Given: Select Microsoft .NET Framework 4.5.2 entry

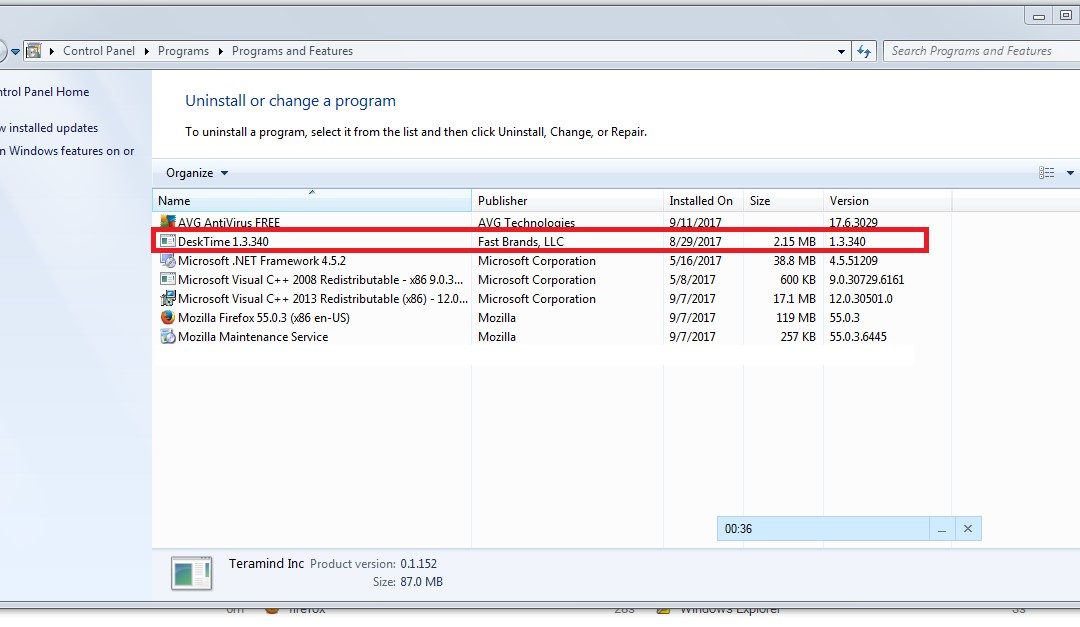Looking at the screenshot, I should point(262,261).
